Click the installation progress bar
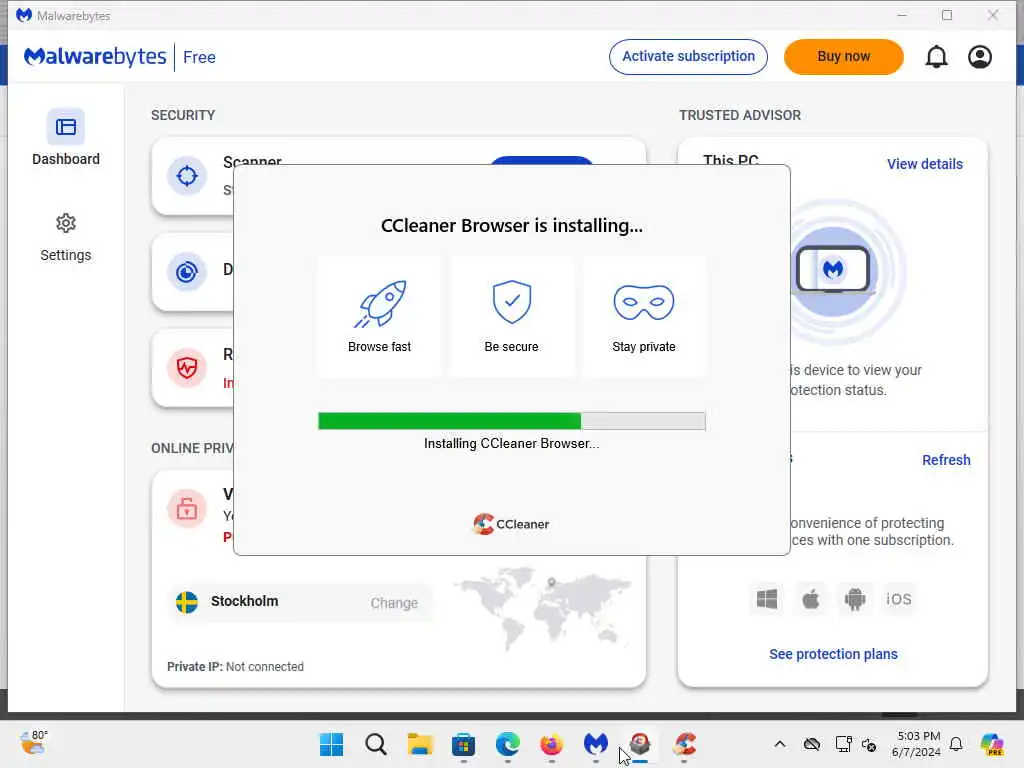The image size is (1024, 768). tap(512, 421)
